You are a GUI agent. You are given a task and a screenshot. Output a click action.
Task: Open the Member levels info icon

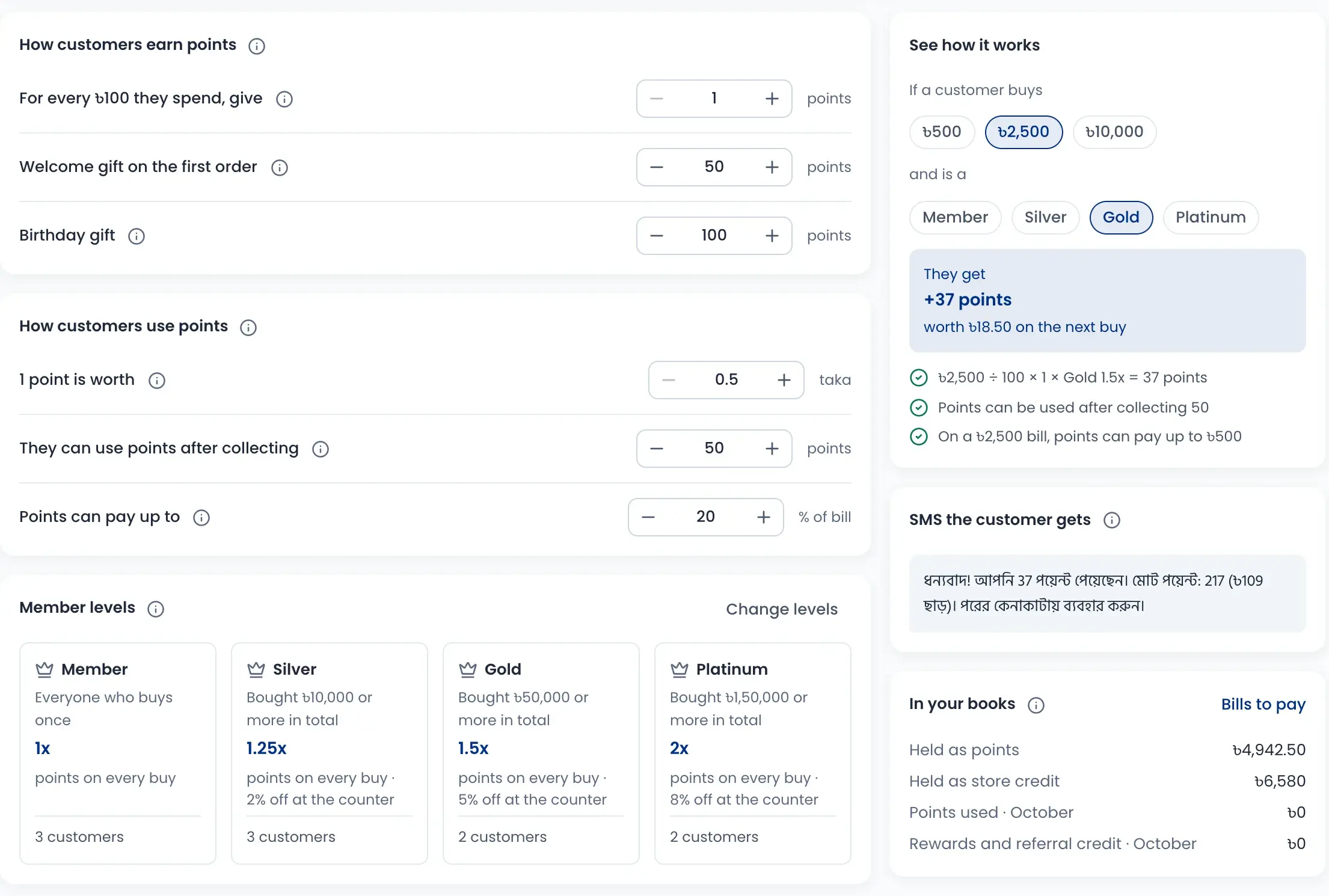(156, 609)
